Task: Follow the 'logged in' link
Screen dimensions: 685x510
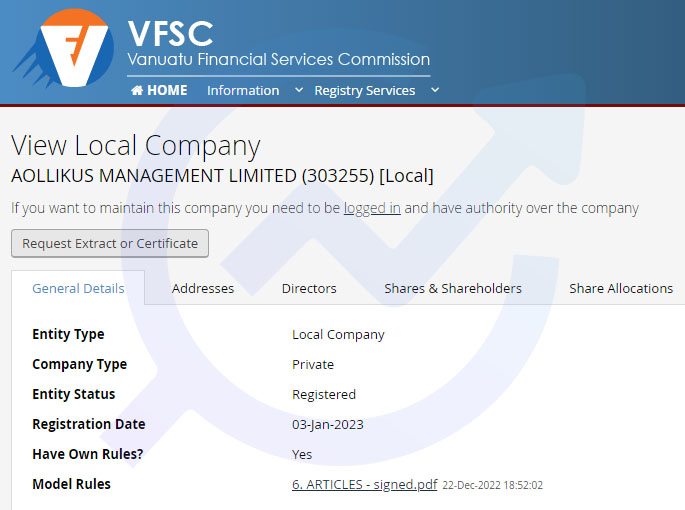Action: point(372,208)
